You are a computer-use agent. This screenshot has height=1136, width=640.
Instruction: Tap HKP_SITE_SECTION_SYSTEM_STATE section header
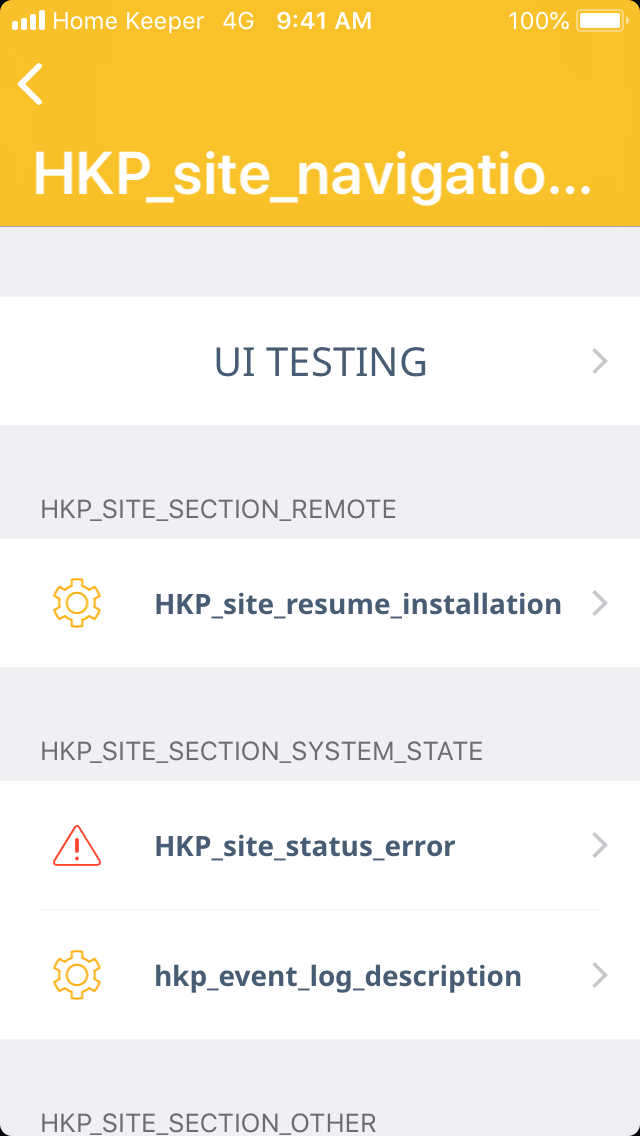pyautogui.click(x=261, y=751)
